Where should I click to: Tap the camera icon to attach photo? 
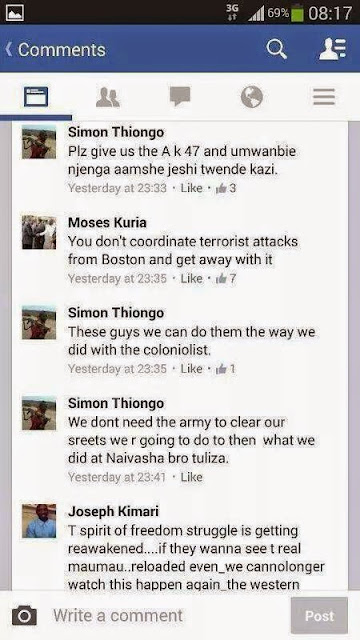pos(24,616)
